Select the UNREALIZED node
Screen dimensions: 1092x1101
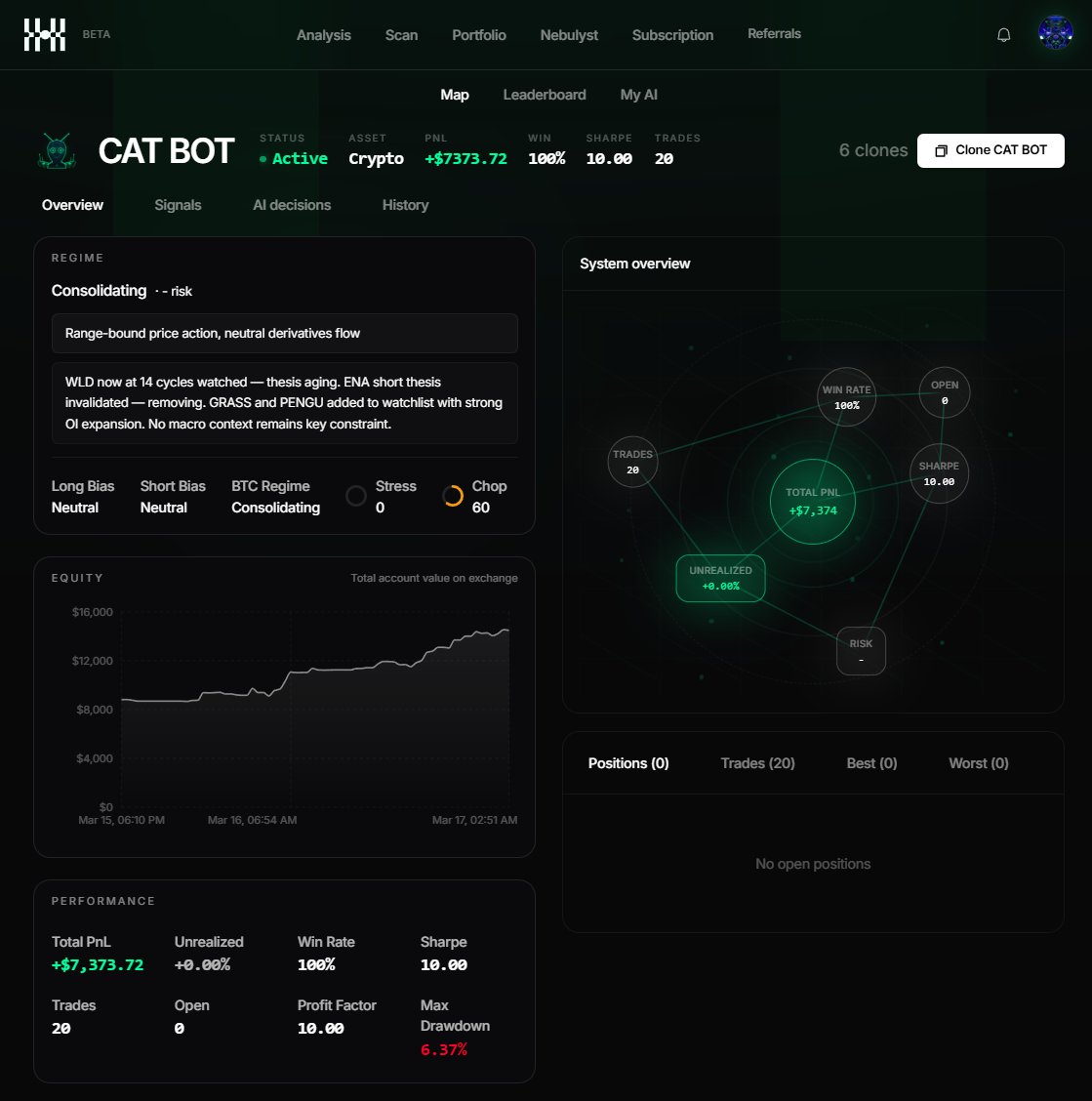point(720,578)
